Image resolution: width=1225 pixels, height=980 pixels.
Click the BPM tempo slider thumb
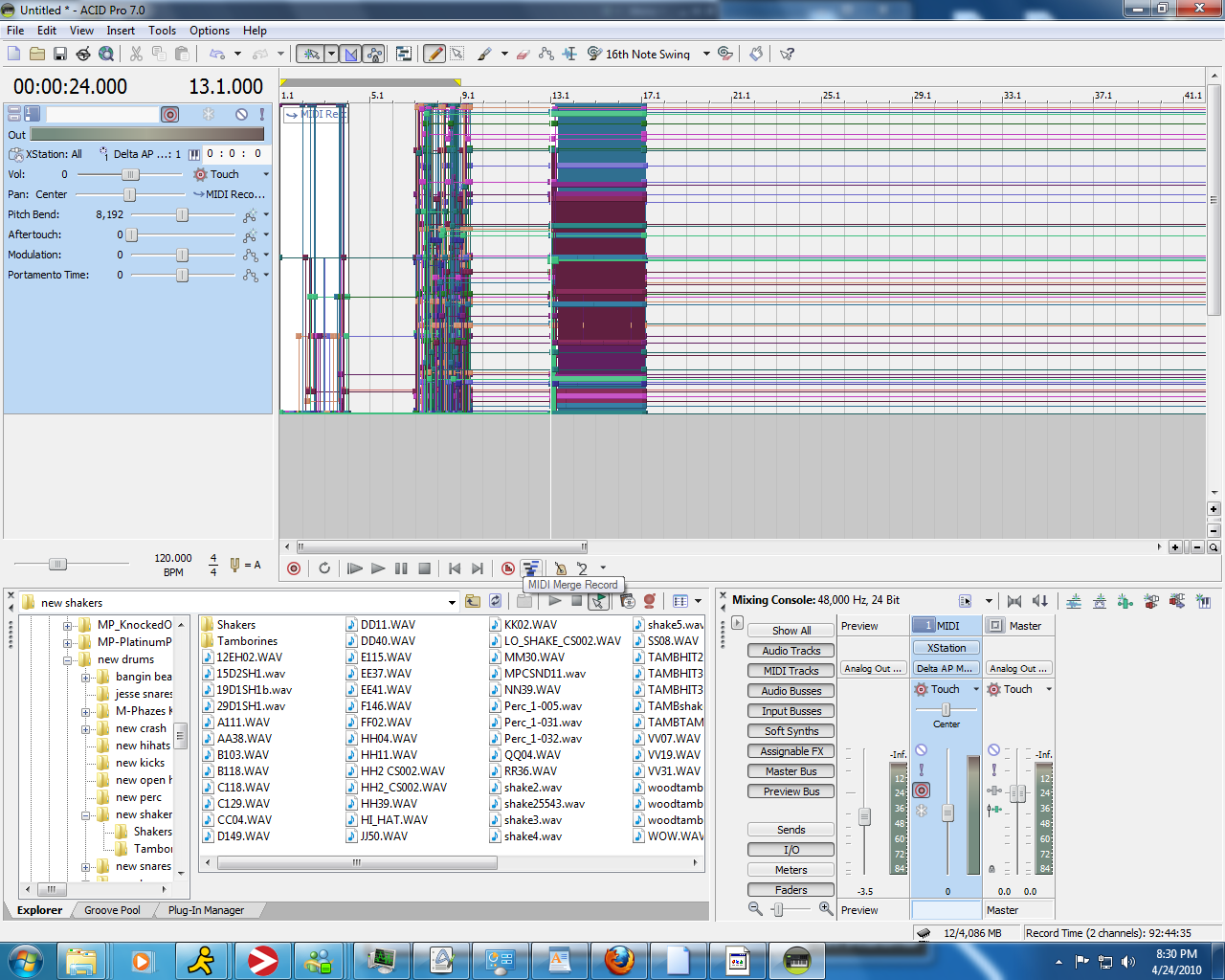coord(57,565)
